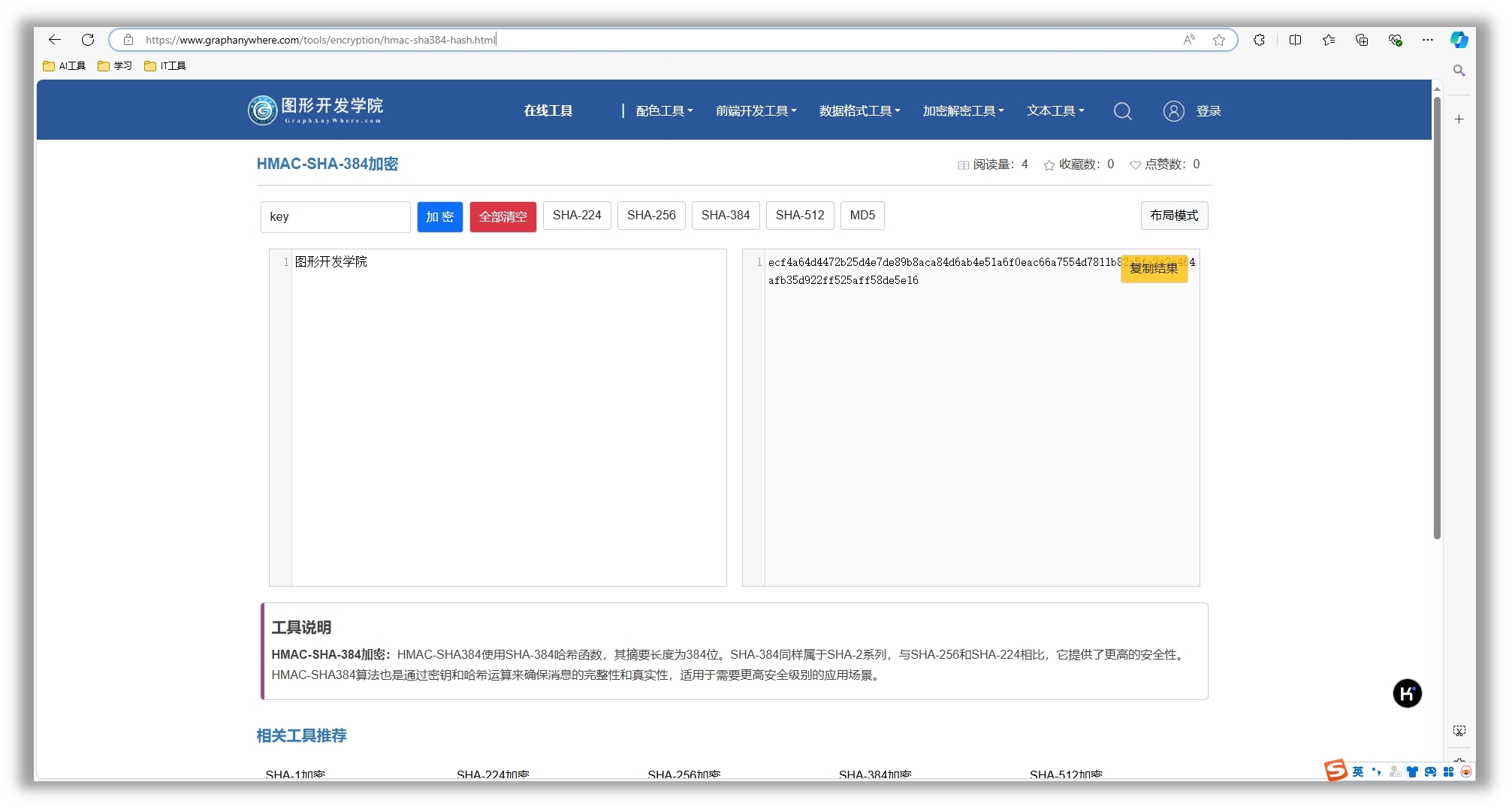Switch to SHA-384 algorithm

pos(726,216)
